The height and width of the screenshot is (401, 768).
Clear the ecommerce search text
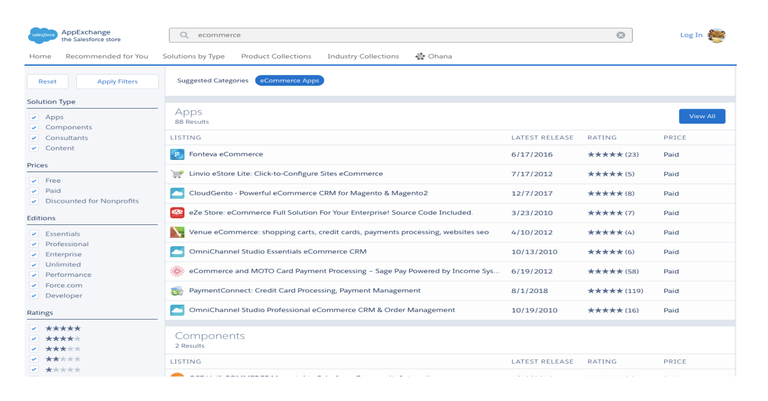click(x=621, y=35)
